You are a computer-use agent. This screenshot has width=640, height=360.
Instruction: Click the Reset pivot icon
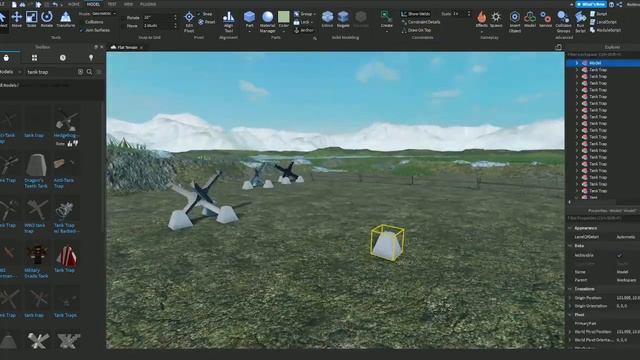pos(201,22)
